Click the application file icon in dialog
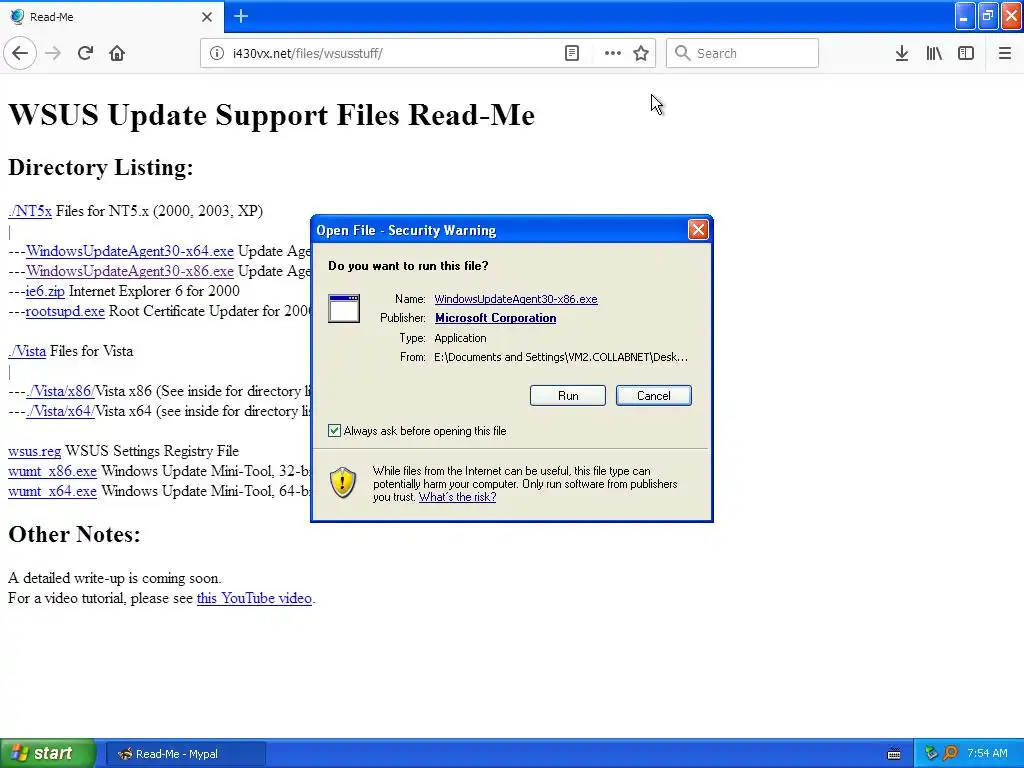The height and width of the screenshot is (768, 1024). pyautogui.click(x=344, y=308)
